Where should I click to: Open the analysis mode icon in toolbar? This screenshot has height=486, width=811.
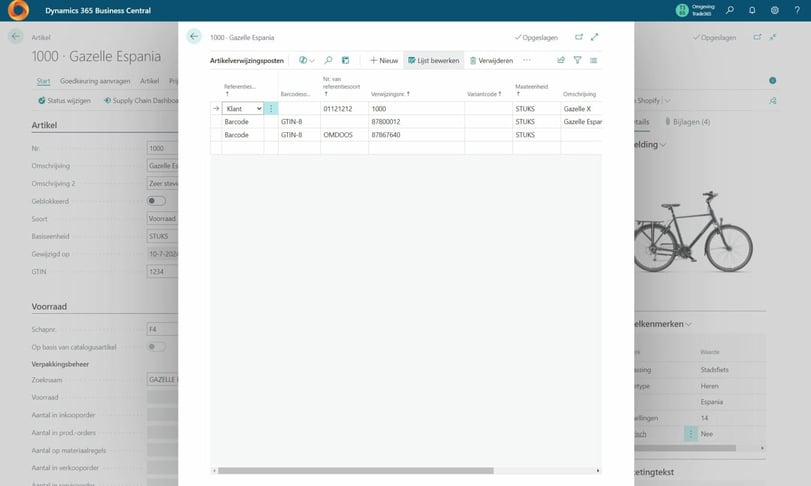303,60
